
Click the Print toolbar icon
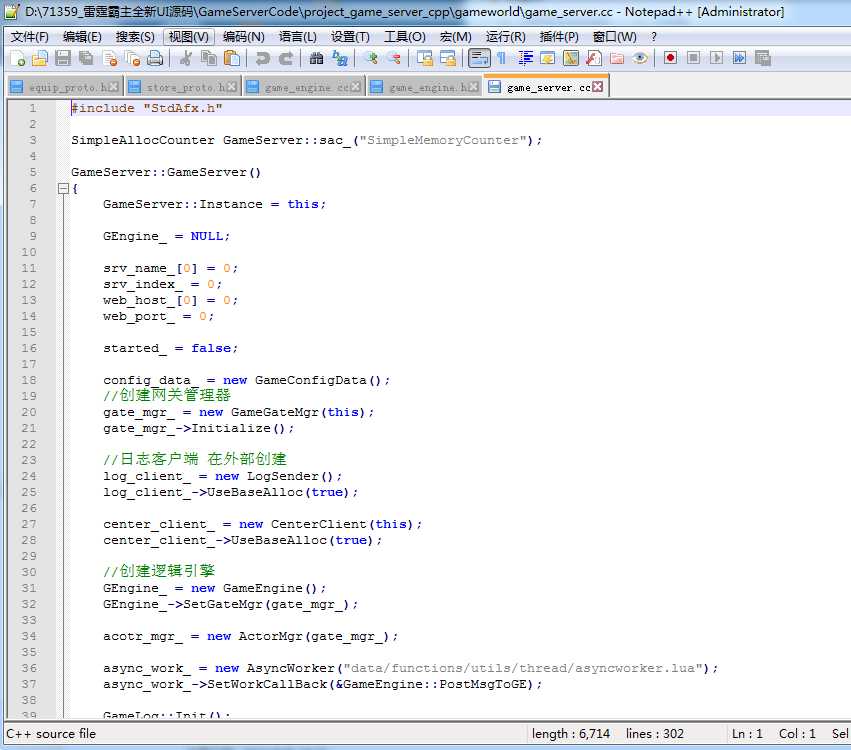coord(155,59)
